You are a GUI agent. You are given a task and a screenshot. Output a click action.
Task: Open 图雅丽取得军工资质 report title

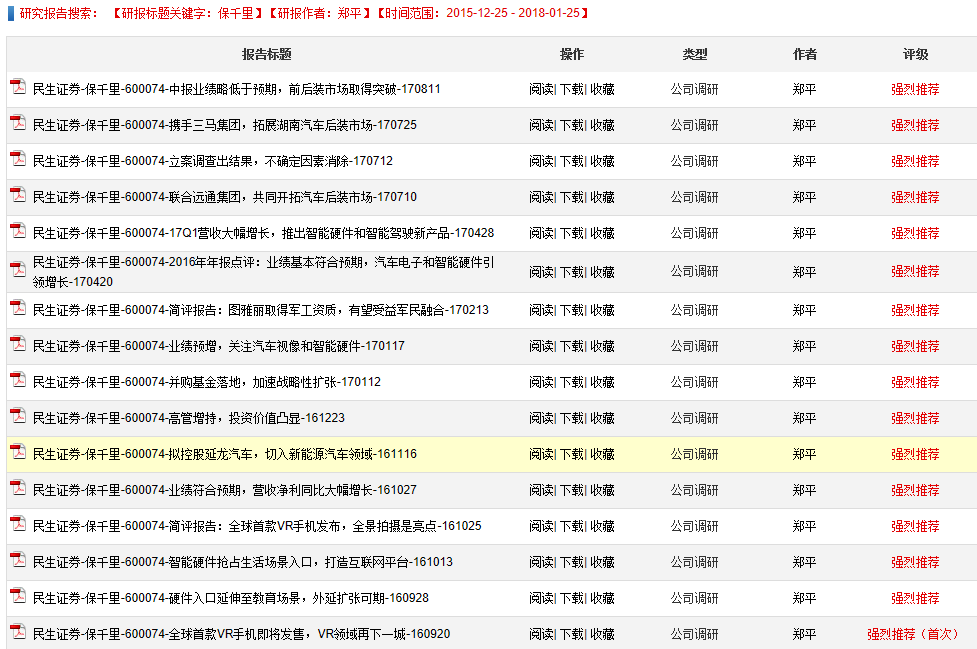coord(260,310)
